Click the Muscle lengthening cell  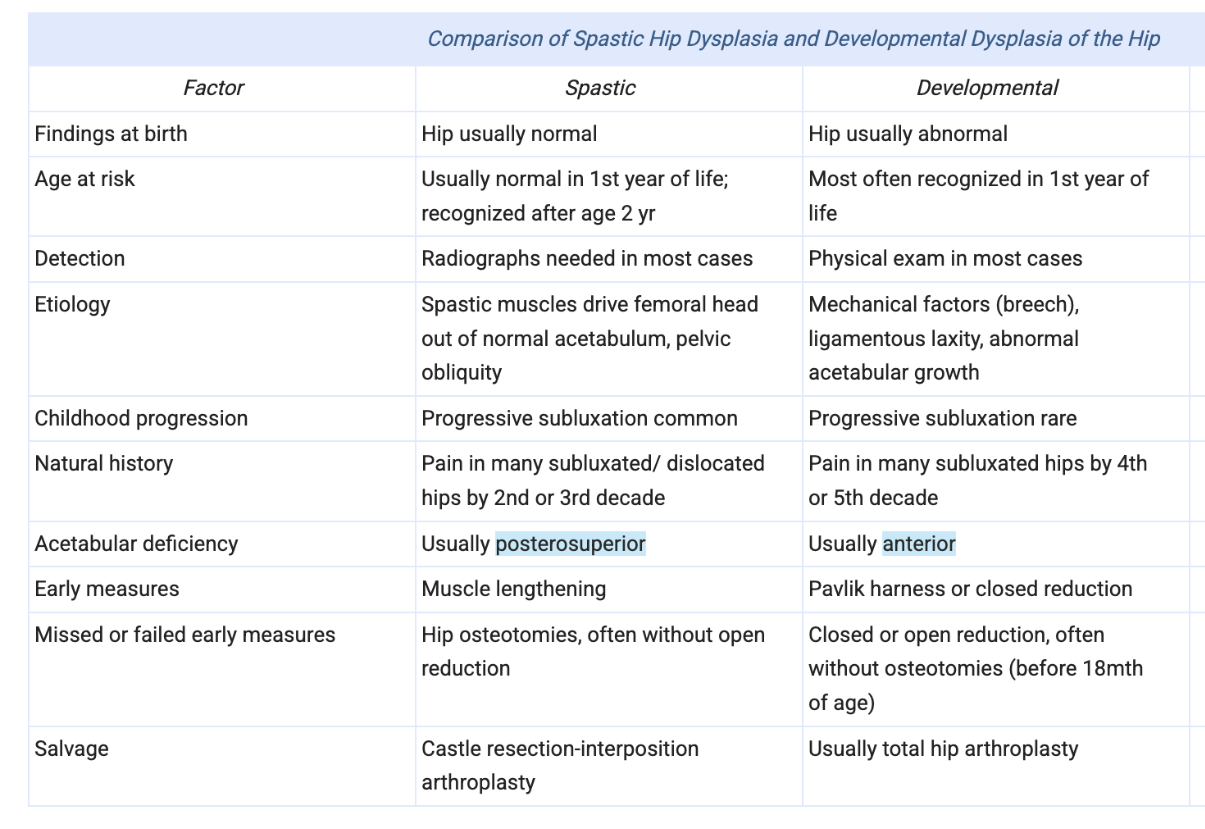[x=514, y=589]
